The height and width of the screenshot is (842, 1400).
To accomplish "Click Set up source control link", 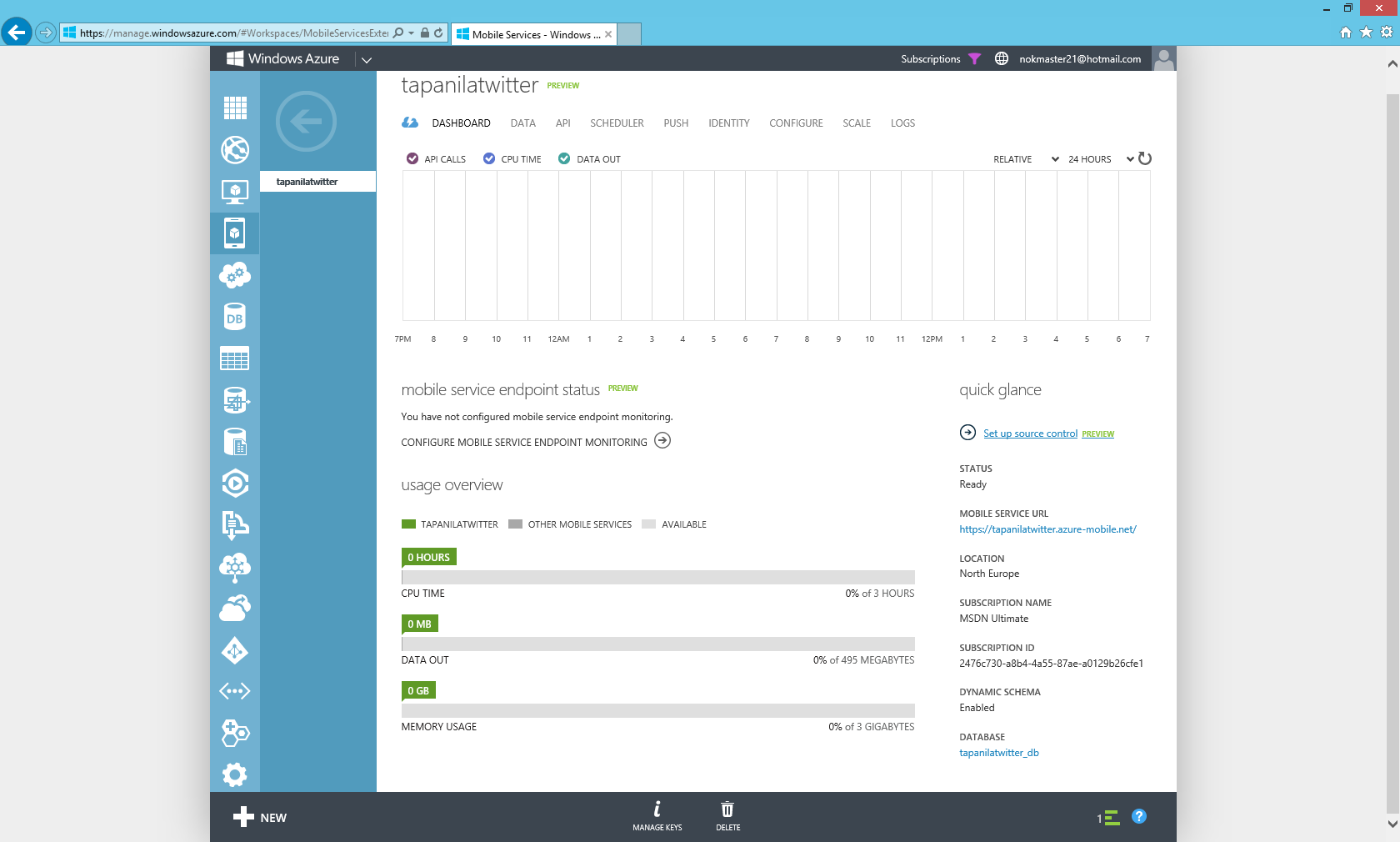I will pyautogui.click(x=1030, y=434).
